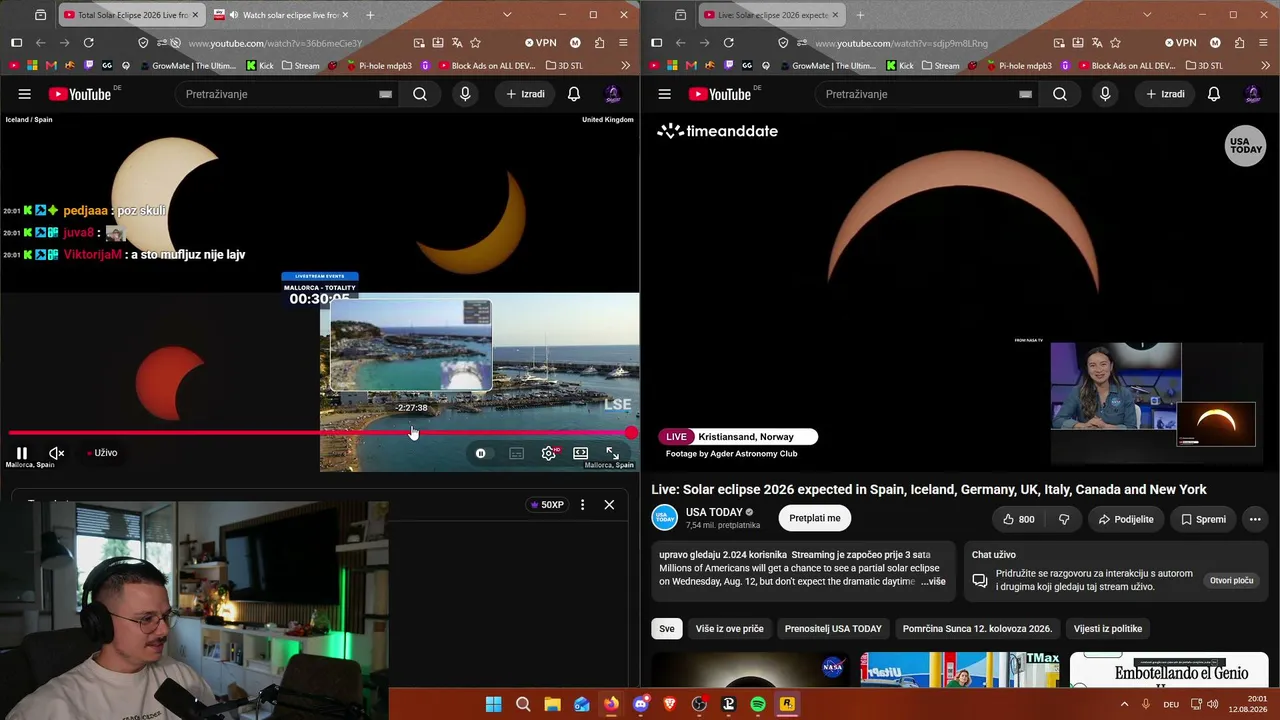Close the 50XP chat panel
This screenshot has width=1280, height=720.
609,505
